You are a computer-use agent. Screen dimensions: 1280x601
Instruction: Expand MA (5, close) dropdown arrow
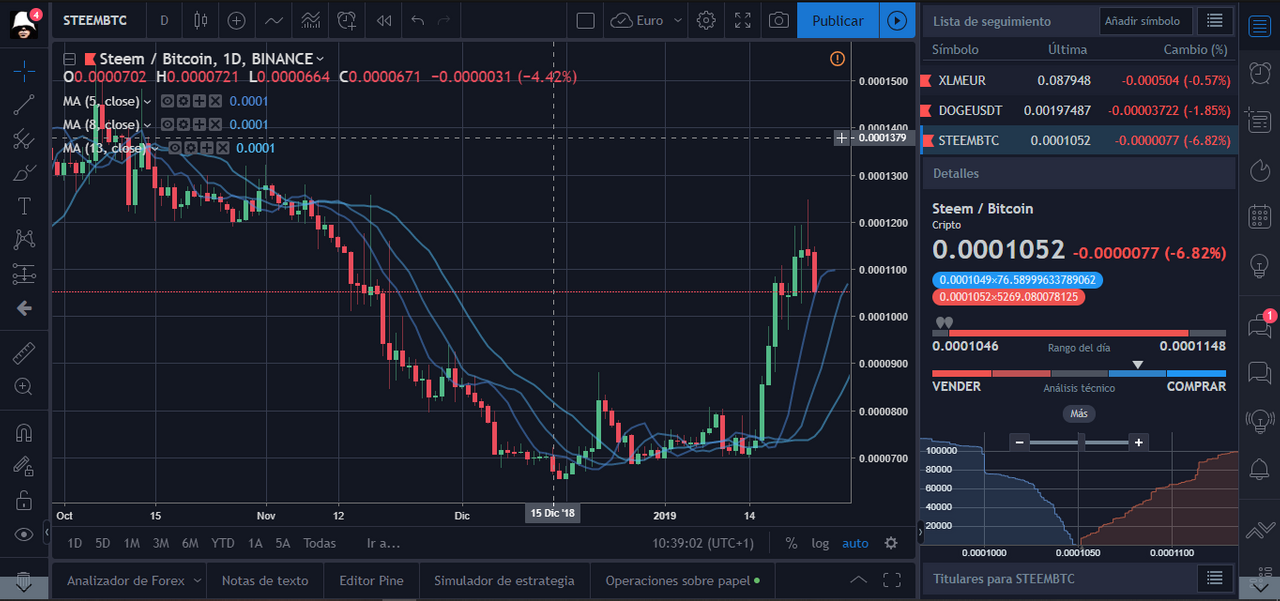tap(148, 101)
